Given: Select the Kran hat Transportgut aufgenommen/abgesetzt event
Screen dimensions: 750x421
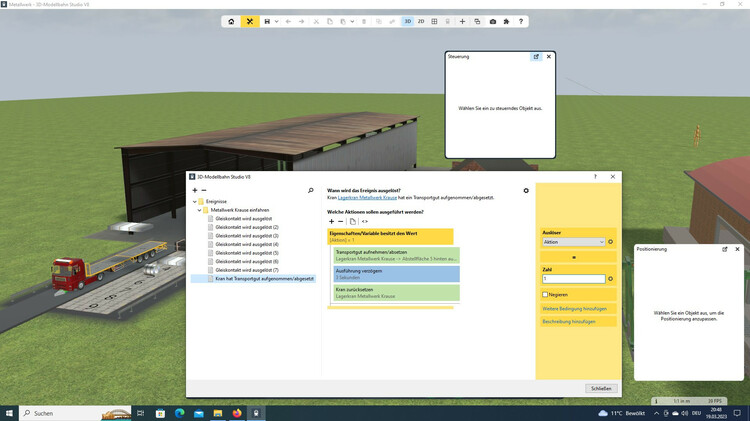Looking at the screenshot, I should pos(264,279).
